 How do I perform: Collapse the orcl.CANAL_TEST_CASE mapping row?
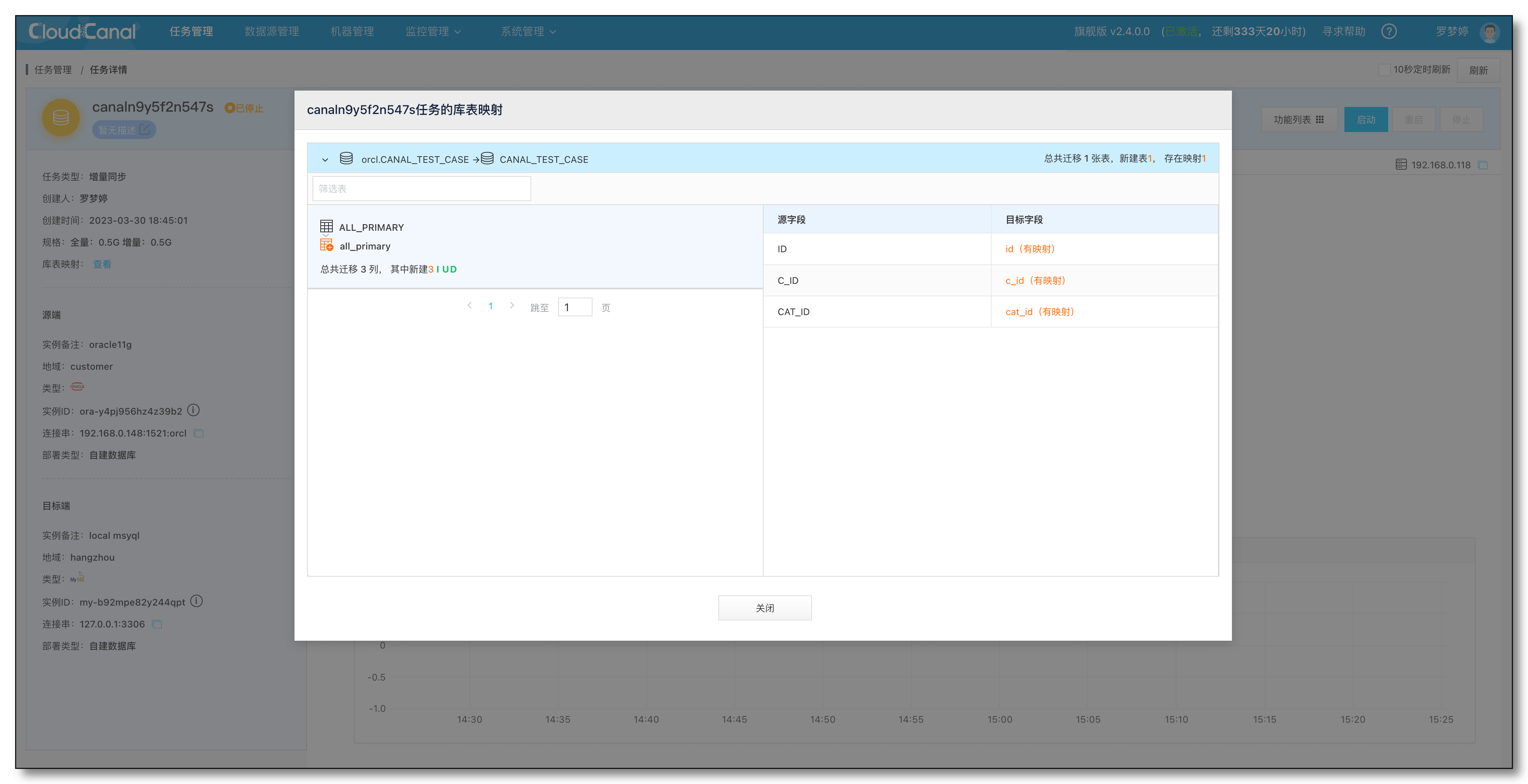click(325, 160)
